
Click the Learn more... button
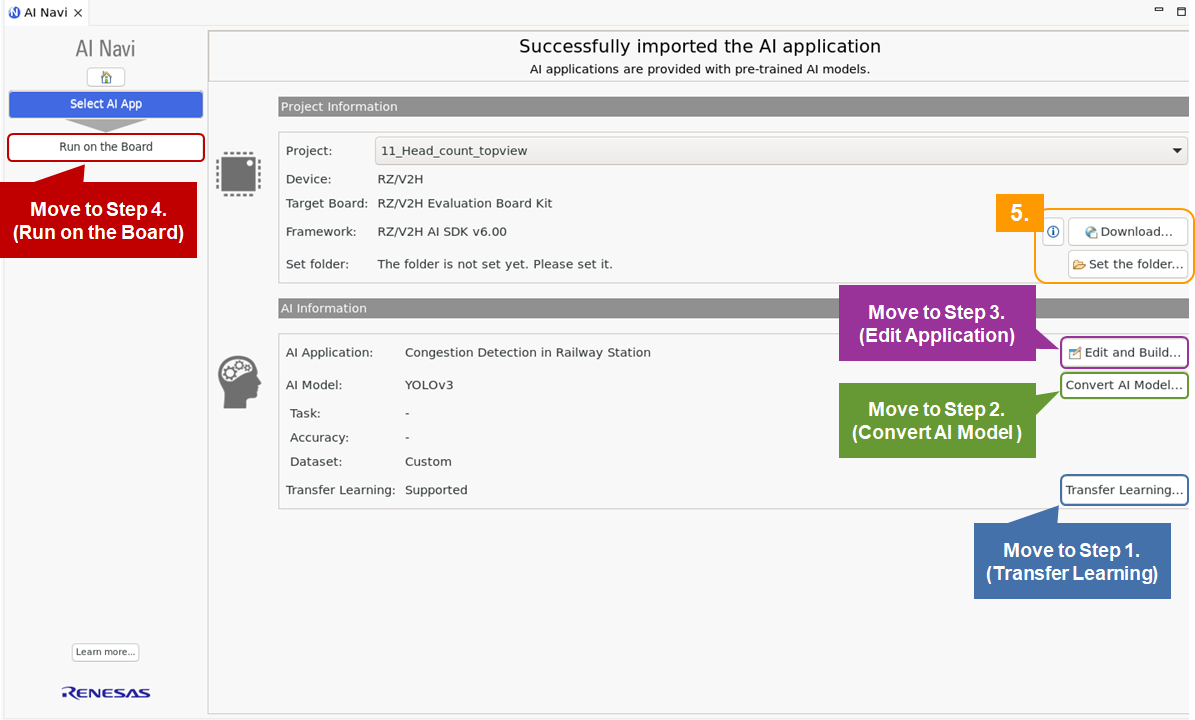click(x=105, y=652)
